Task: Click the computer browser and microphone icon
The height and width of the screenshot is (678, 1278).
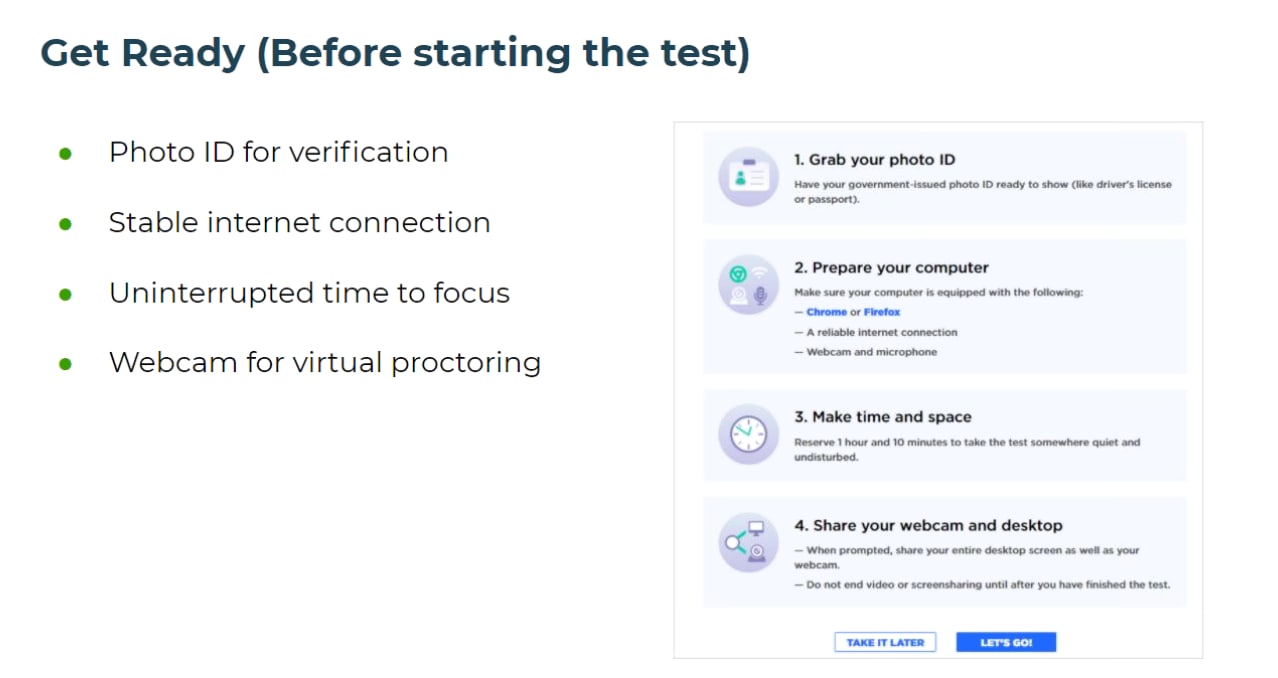Action: point(748,285)
